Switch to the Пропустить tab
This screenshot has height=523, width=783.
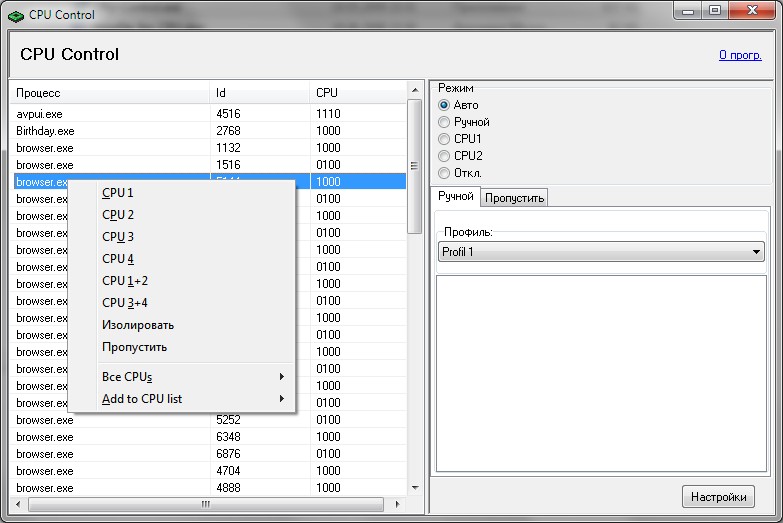(x=514, y=198)
